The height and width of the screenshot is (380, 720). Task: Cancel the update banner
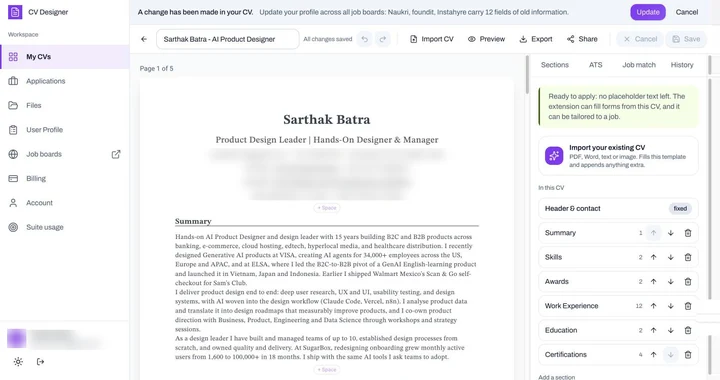click(x=686, y=12)
